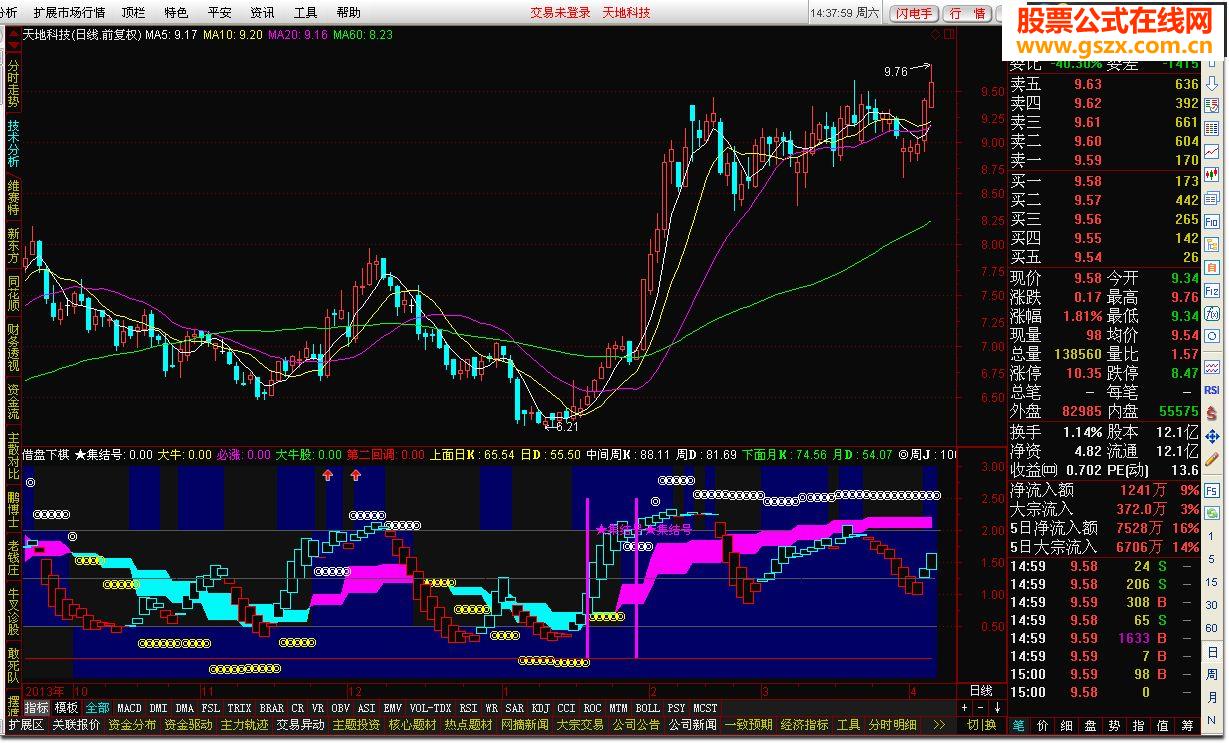Open 财务透视 in left sidebar
Screen dimensions: 1229x743
click(x=13, y=348)
